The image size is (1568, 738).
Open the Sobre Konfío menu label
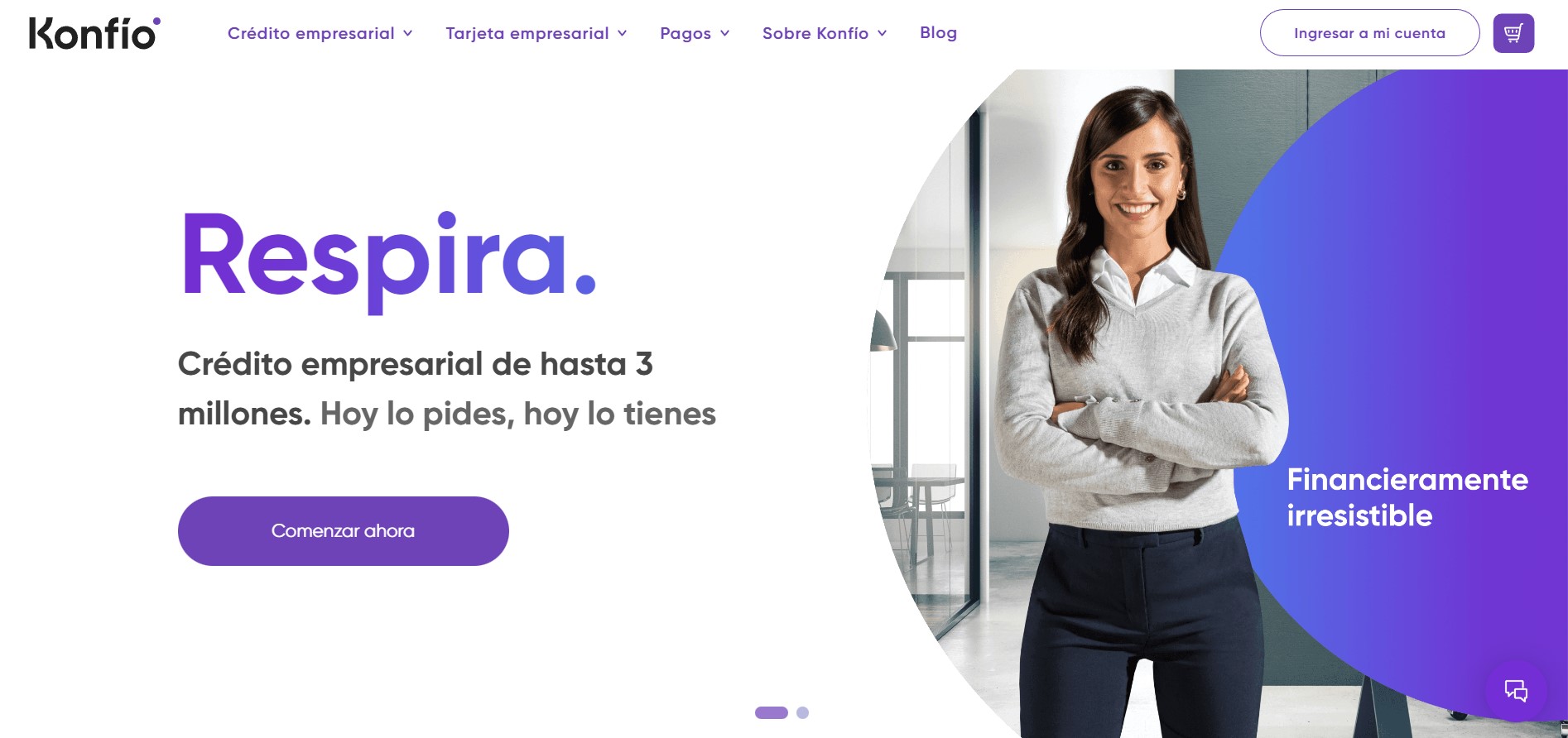[x=815, y=33]
